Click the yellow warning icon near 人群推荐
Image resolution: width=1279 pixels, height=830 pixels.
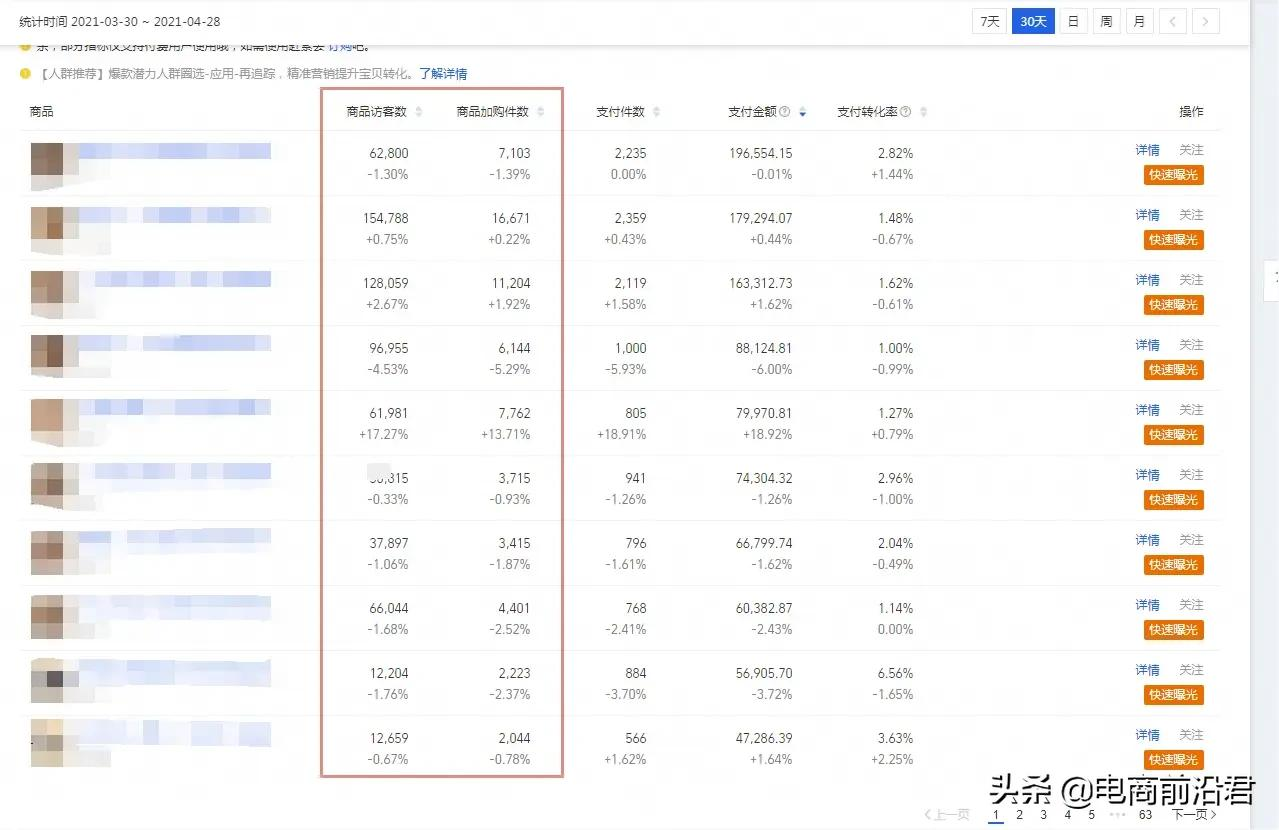[x=24, y=73]
